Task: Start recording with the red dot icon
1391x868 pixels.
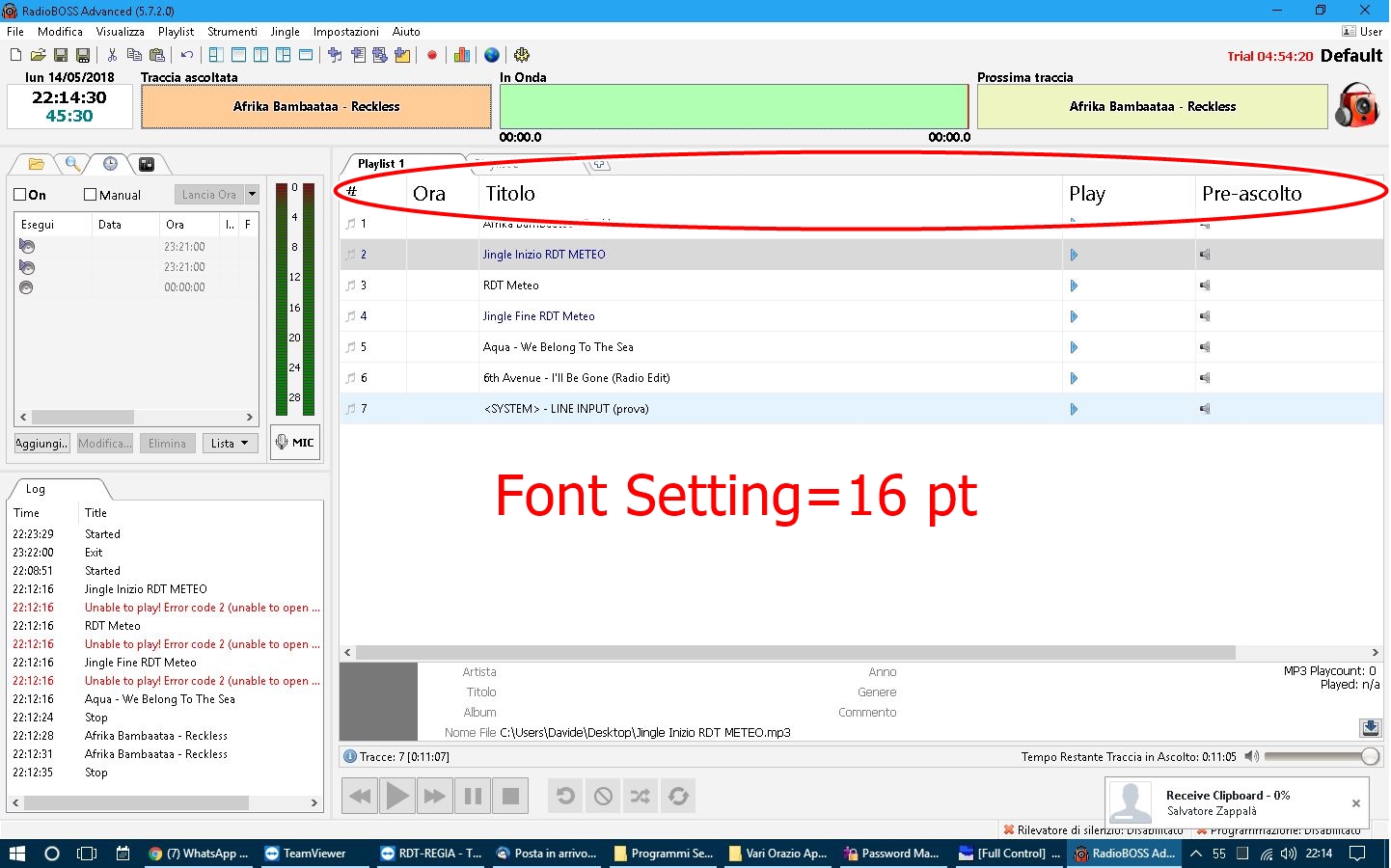Action: pyautogui.click(x=432, y=55)
